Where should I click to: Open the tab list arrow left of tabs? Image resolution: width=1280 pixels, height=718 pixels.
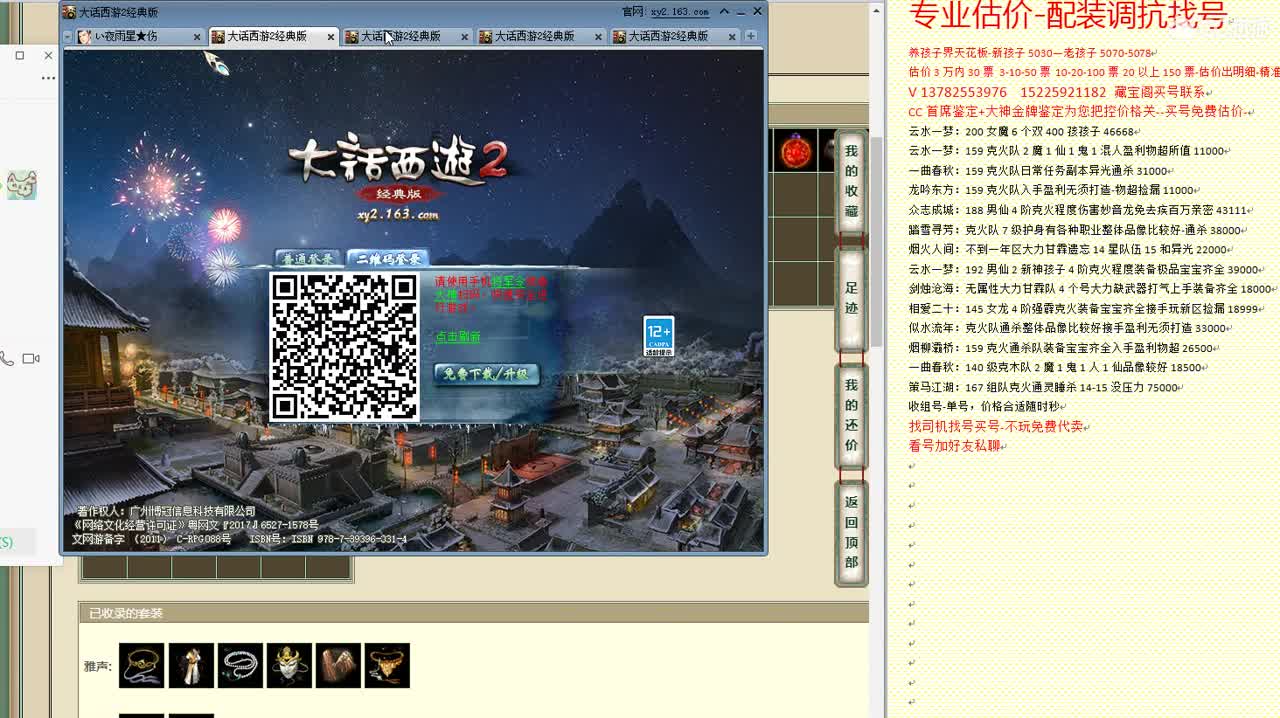68,37
